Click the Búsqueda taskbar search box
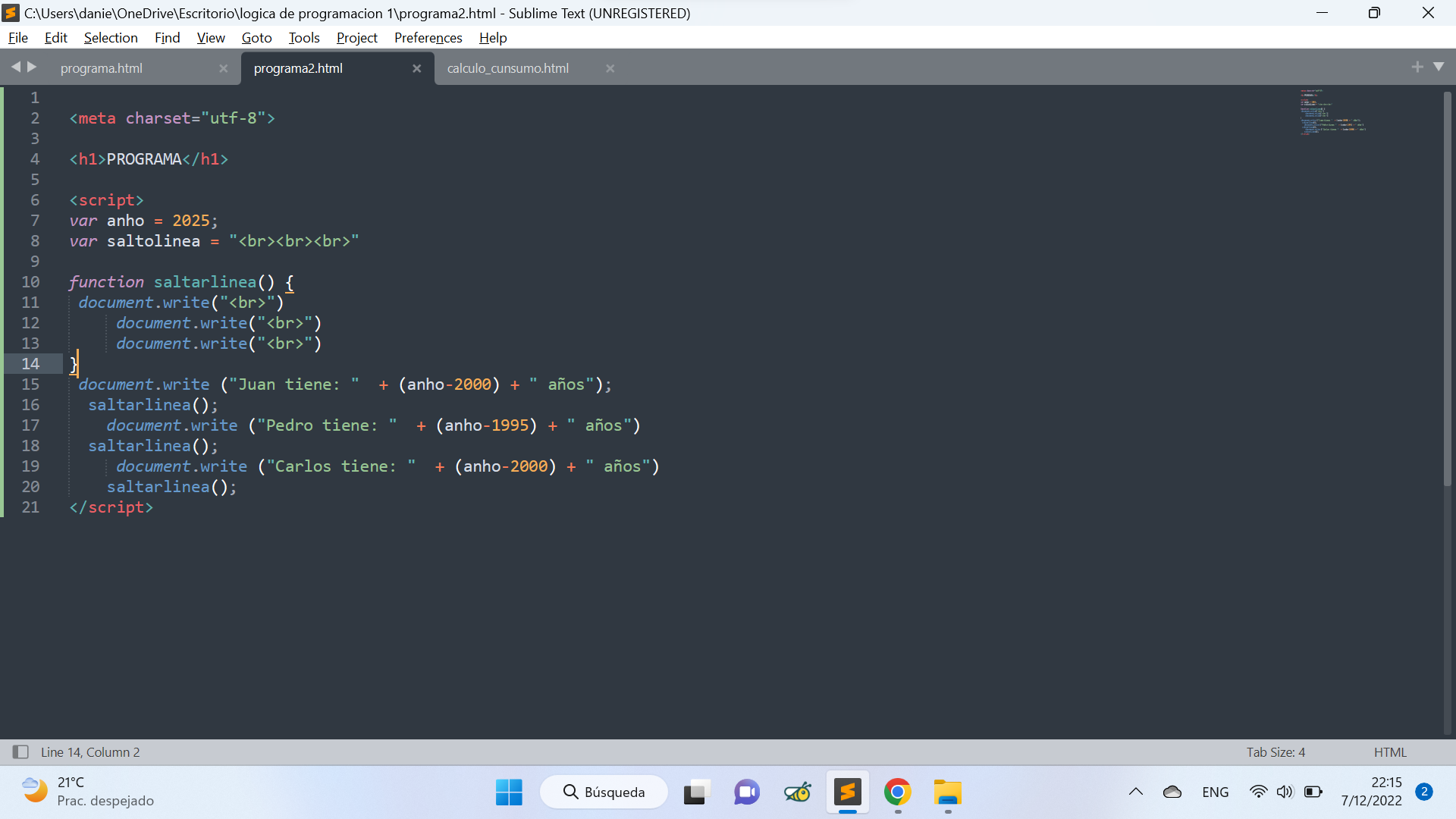 (x=604, y=792)
